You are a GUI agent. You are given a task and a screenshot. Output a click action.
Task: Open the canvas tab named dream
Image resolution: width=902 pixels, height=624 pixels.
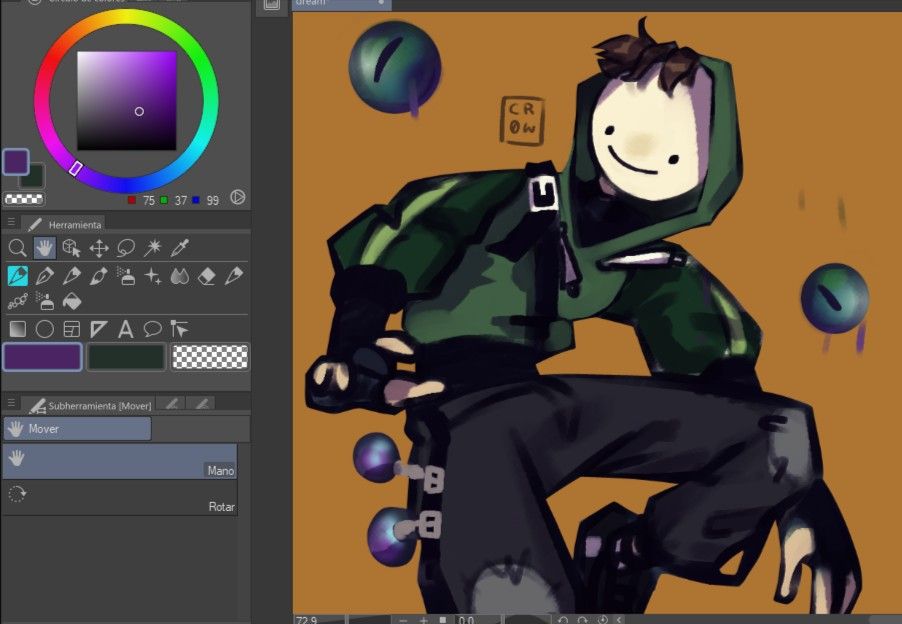[342, 4]
